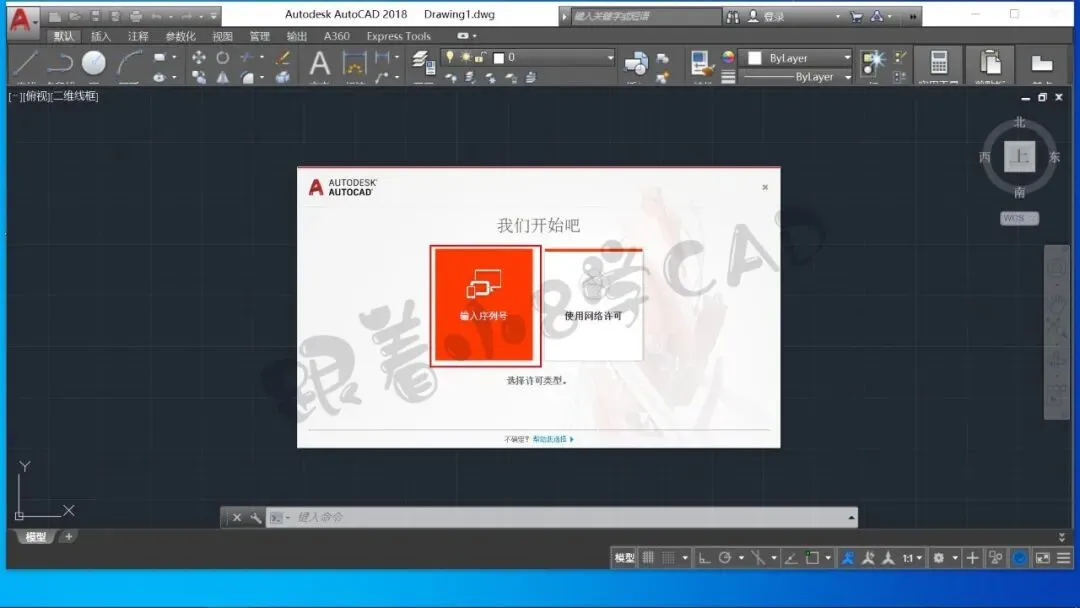This screenshot has height=608, width=1080.
Task: Open the Match Properties tool
Action: [701, 64]
